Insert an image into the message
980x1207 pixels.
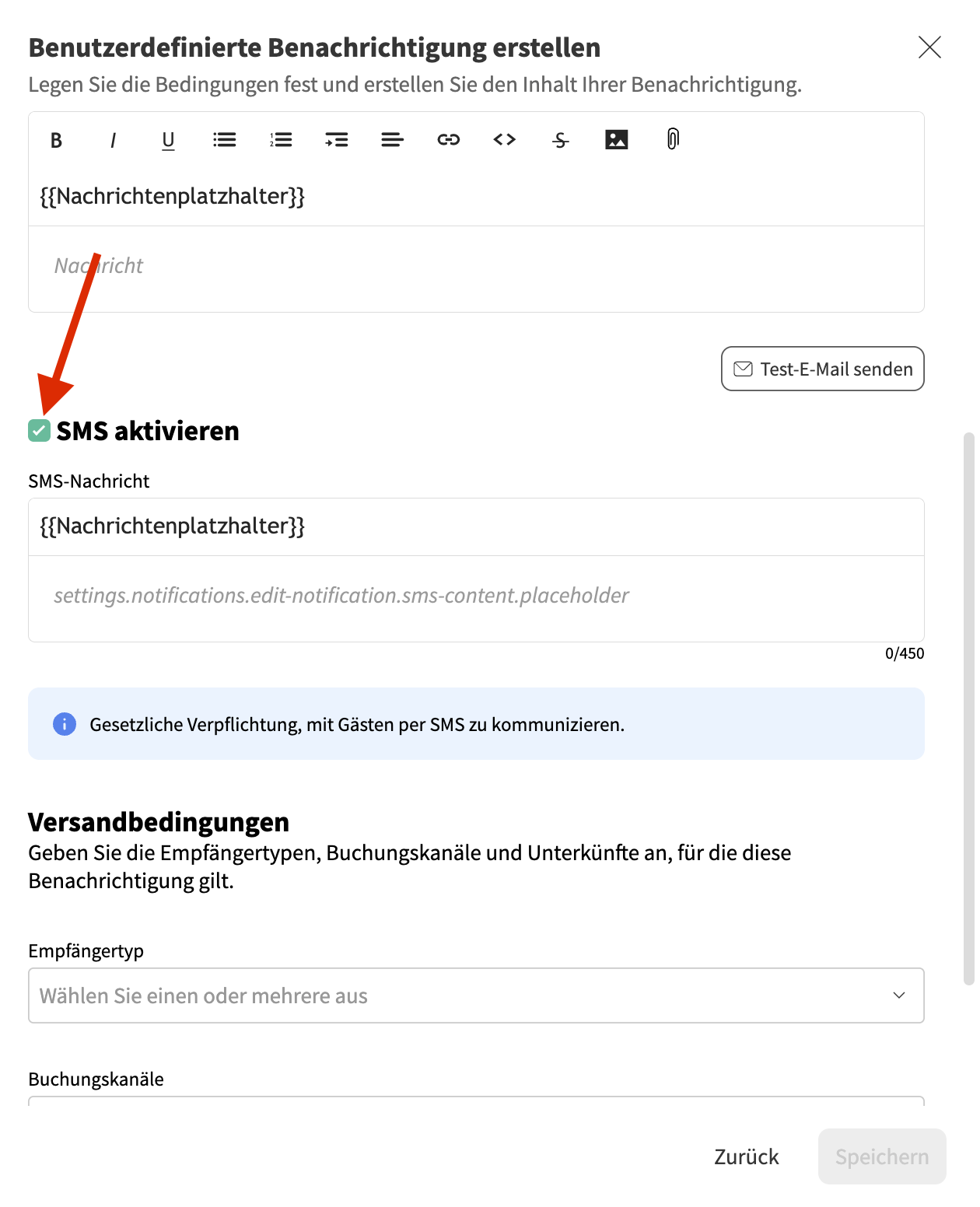tap(617, 140)
